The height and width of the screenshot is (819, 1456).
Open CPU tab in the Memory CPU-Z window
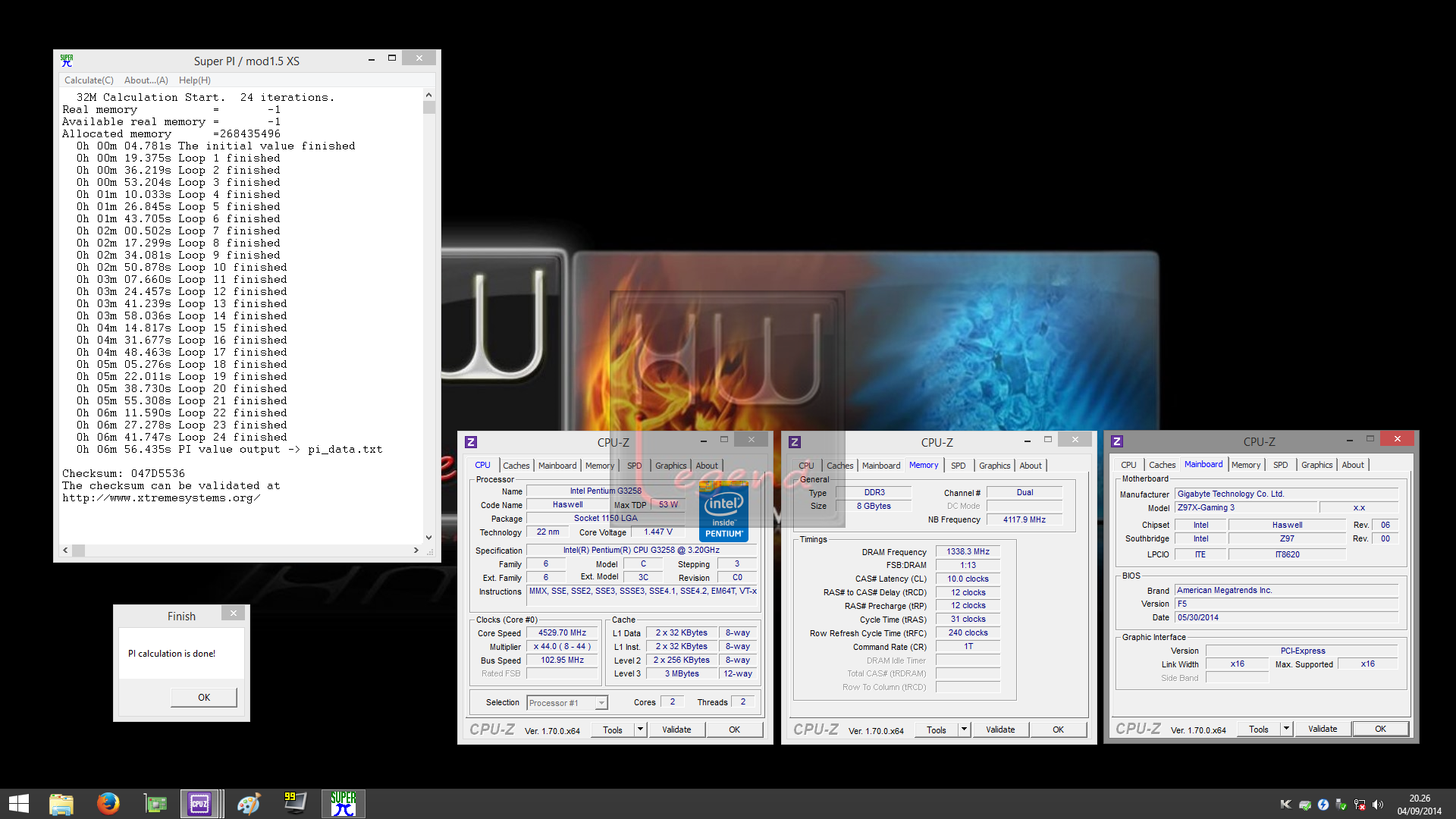click(x=806, y=466)
